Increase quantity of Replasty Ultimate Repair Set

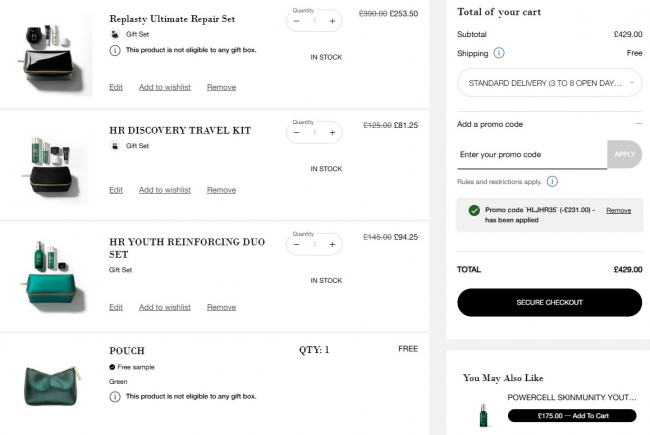332,21
